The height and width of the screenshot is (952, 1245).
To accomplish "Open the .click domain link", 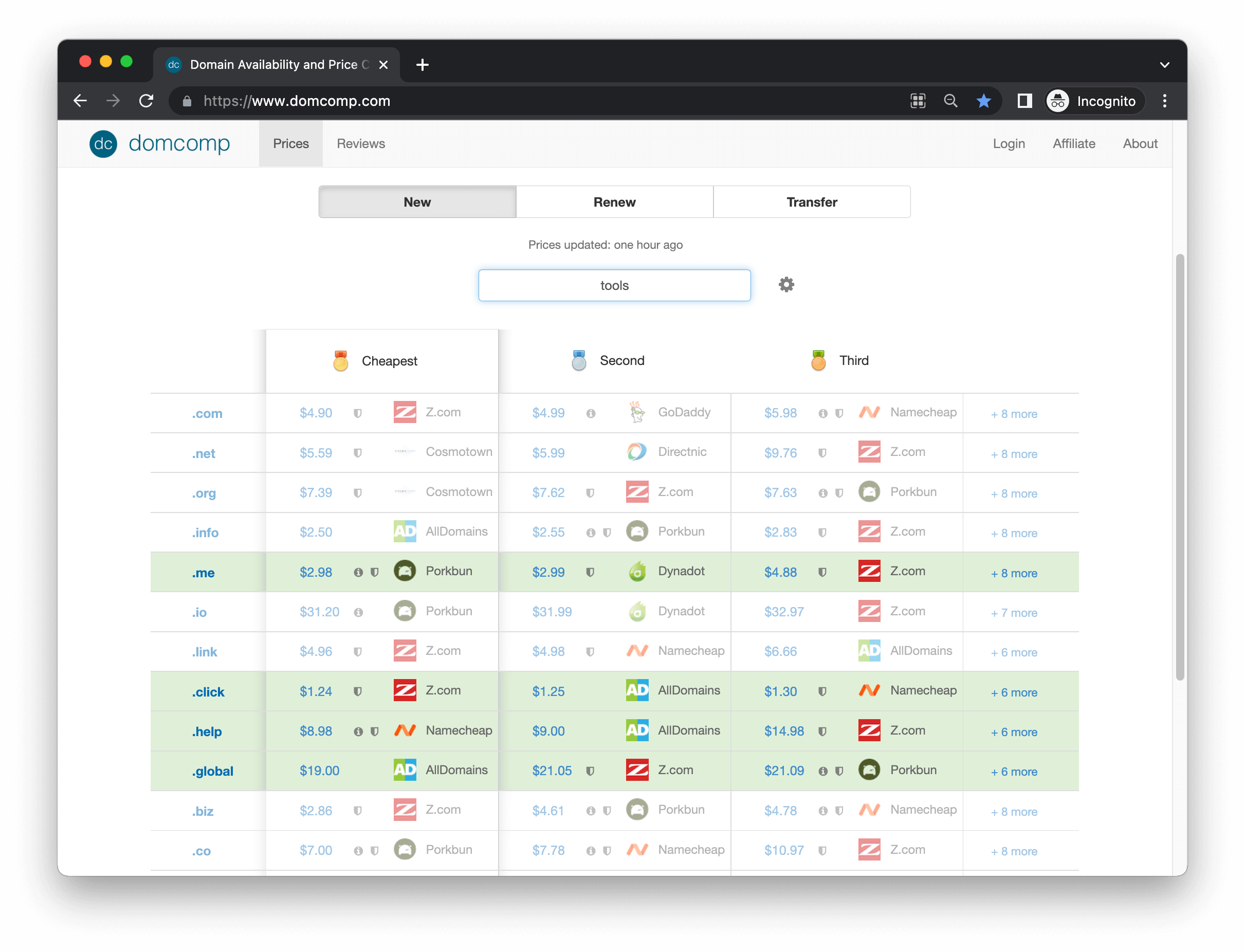I will point(208,692).
